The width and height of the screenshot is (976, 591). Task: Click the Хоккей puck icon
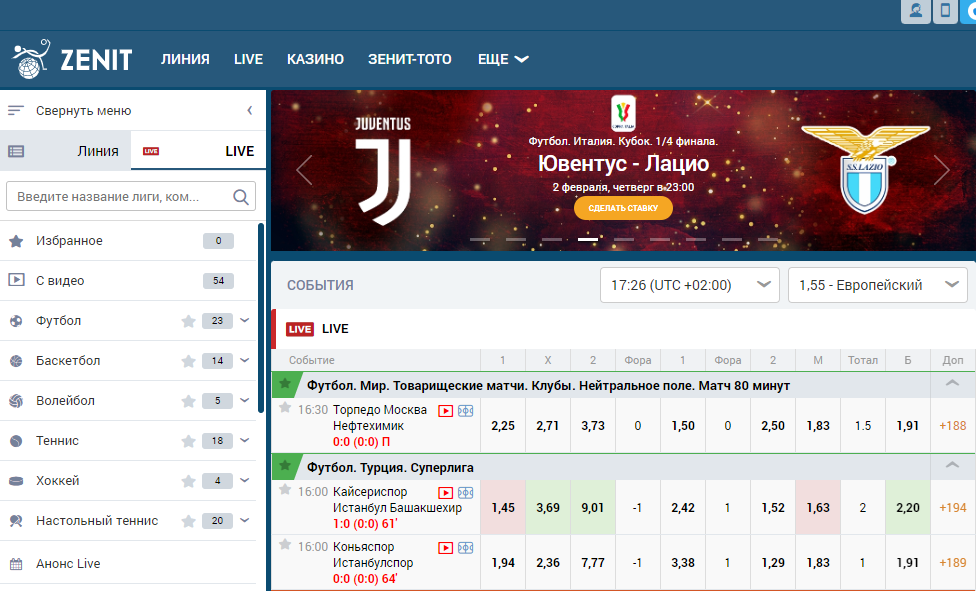coord(16,481)
